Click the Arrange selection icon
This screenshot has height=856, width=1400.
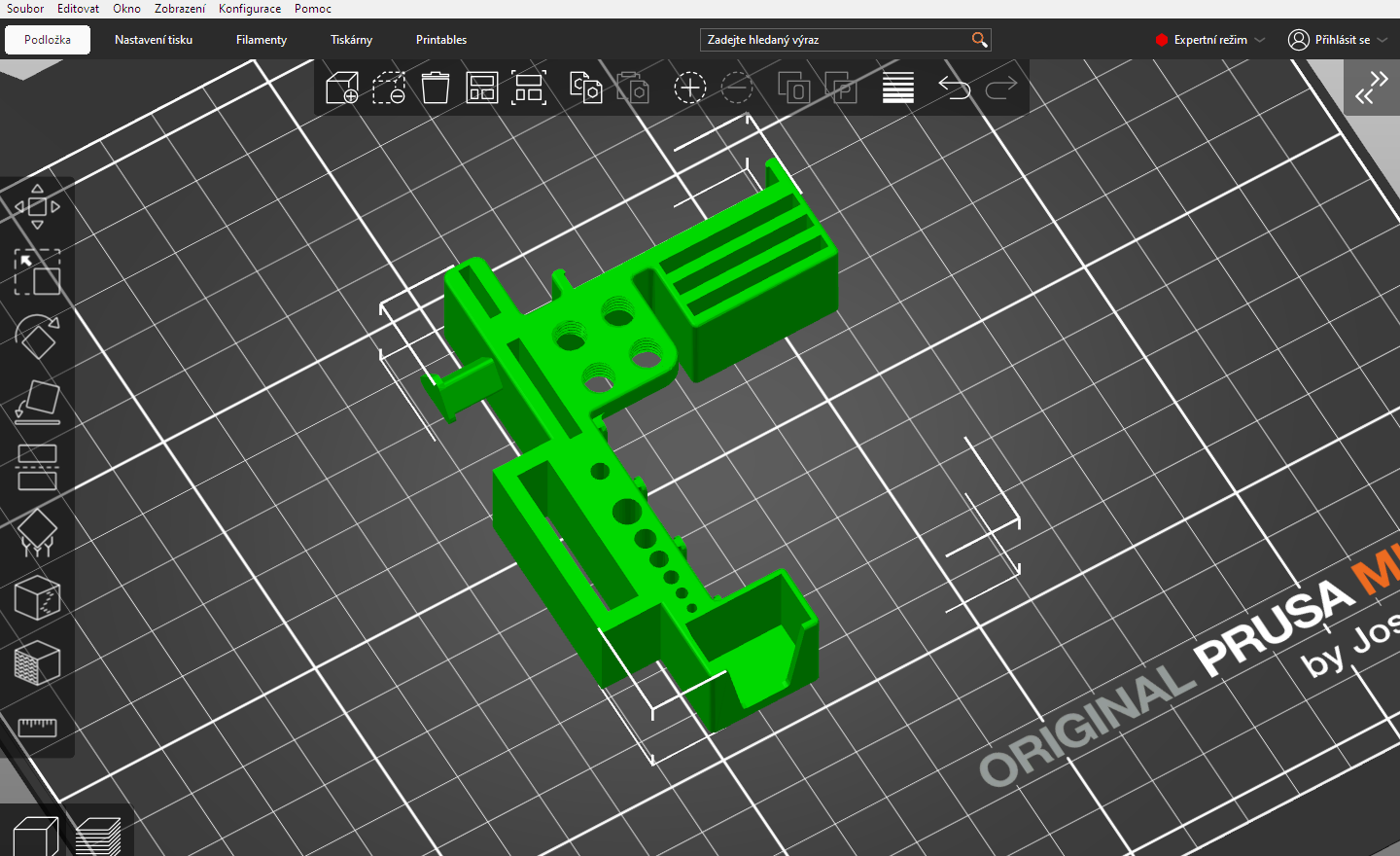point(529,88)
